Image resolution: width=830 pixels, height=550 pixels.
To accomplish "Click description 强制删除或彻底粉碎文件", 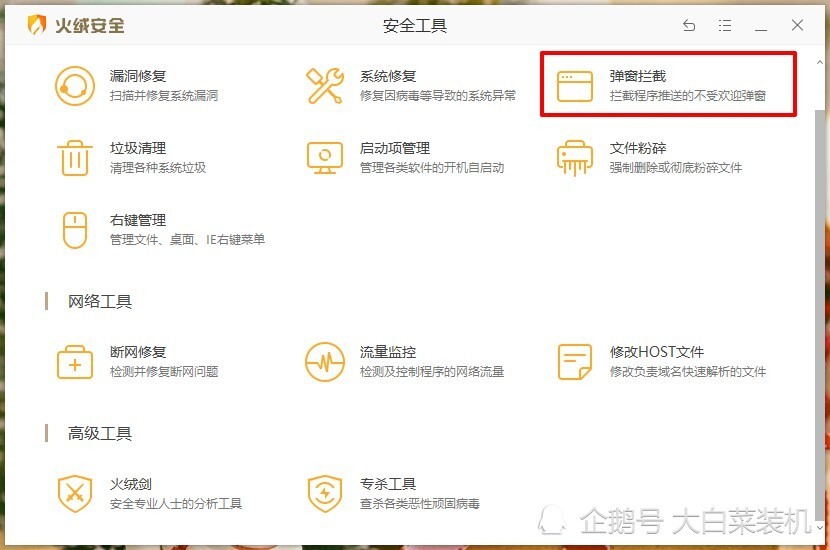I will 676,168.
